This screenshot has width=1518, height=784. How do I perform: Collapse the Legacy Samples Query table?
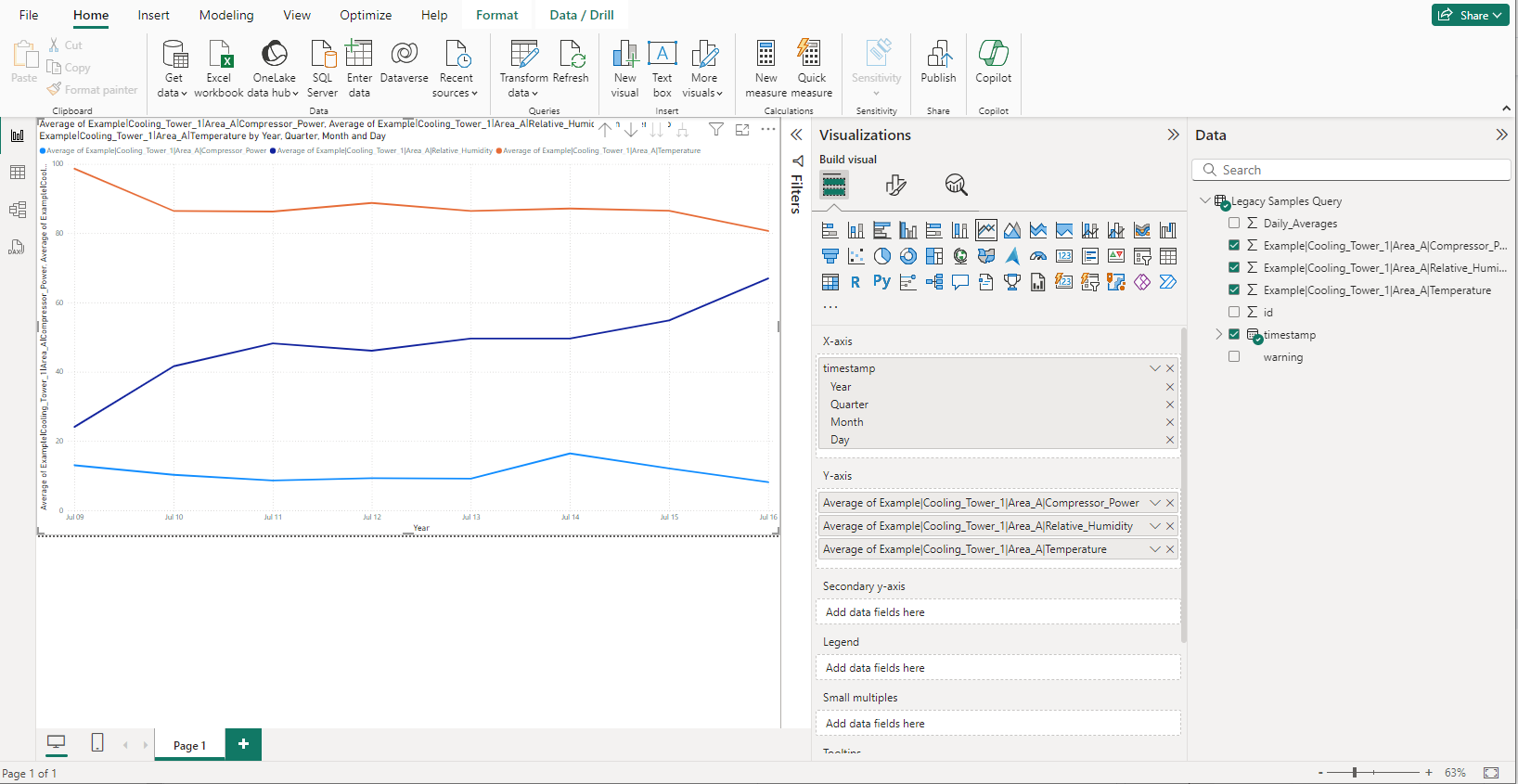pyautogui.click(x=1204, y=201)
